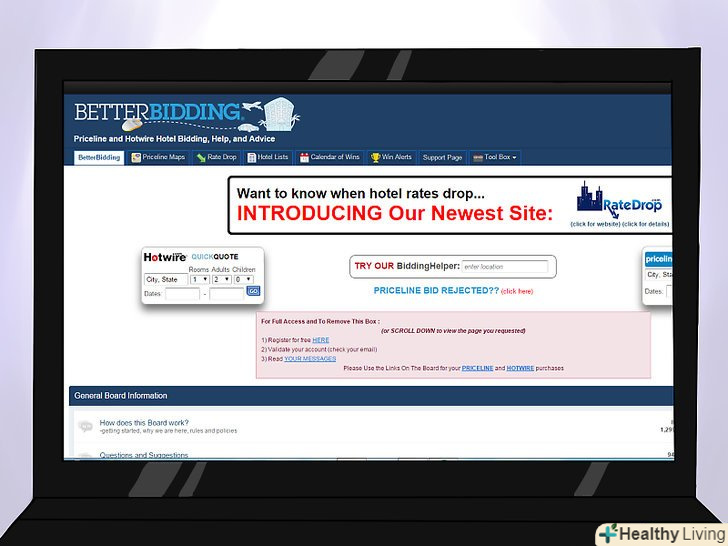Click the Rate Drop green arrow icon
The width and height of the screenshot is (728, 546).
pos(201,158)
